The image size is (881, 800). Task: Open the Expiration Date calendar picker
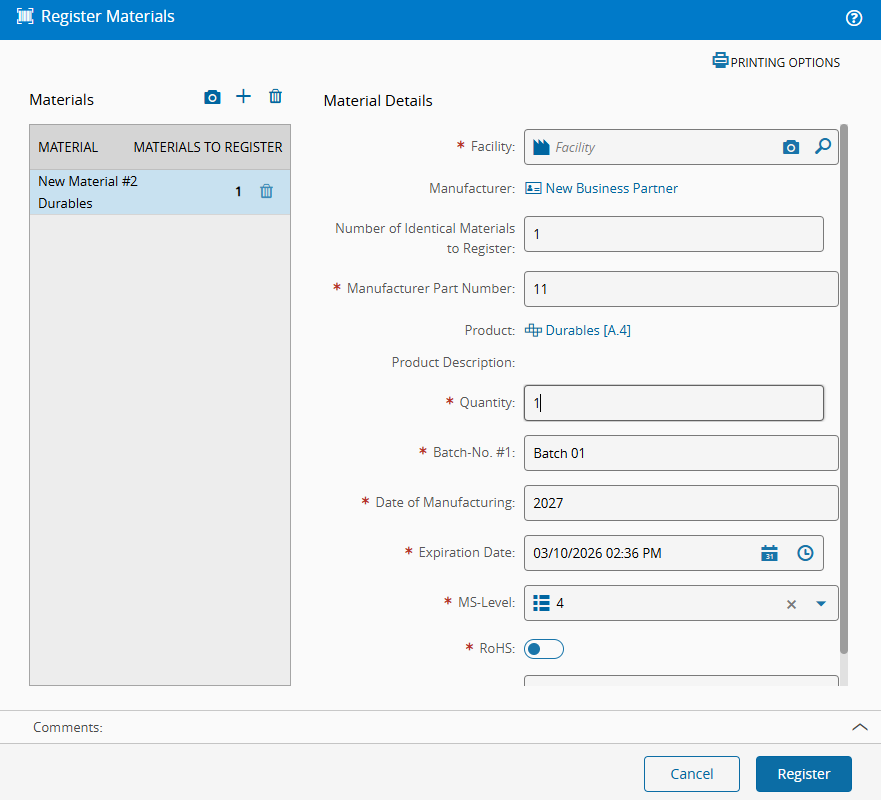[x=769, y=553]
